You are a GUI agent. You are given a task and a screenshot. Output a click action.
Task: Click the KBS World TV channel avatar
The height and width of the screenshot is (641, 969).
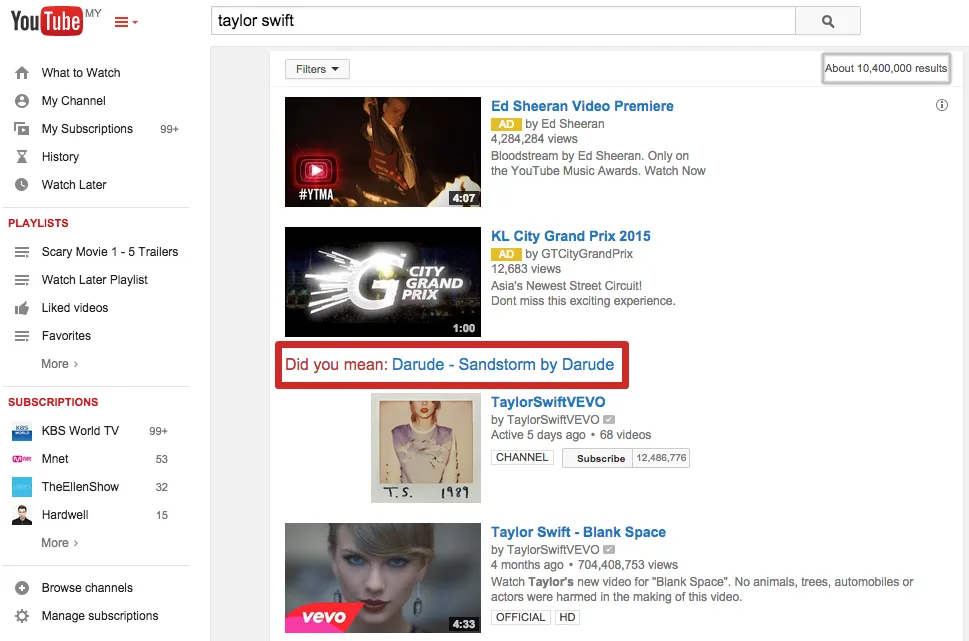pos(20,430)
